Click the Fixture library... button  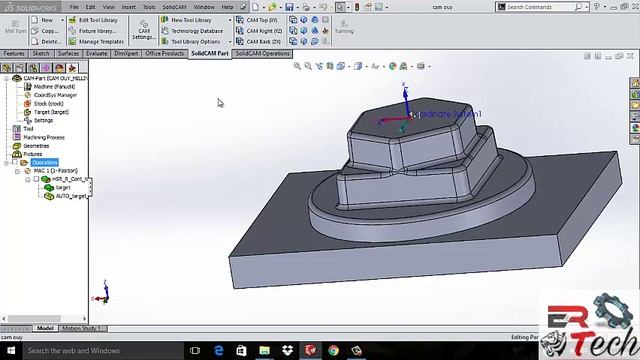[x=92, y=31]
